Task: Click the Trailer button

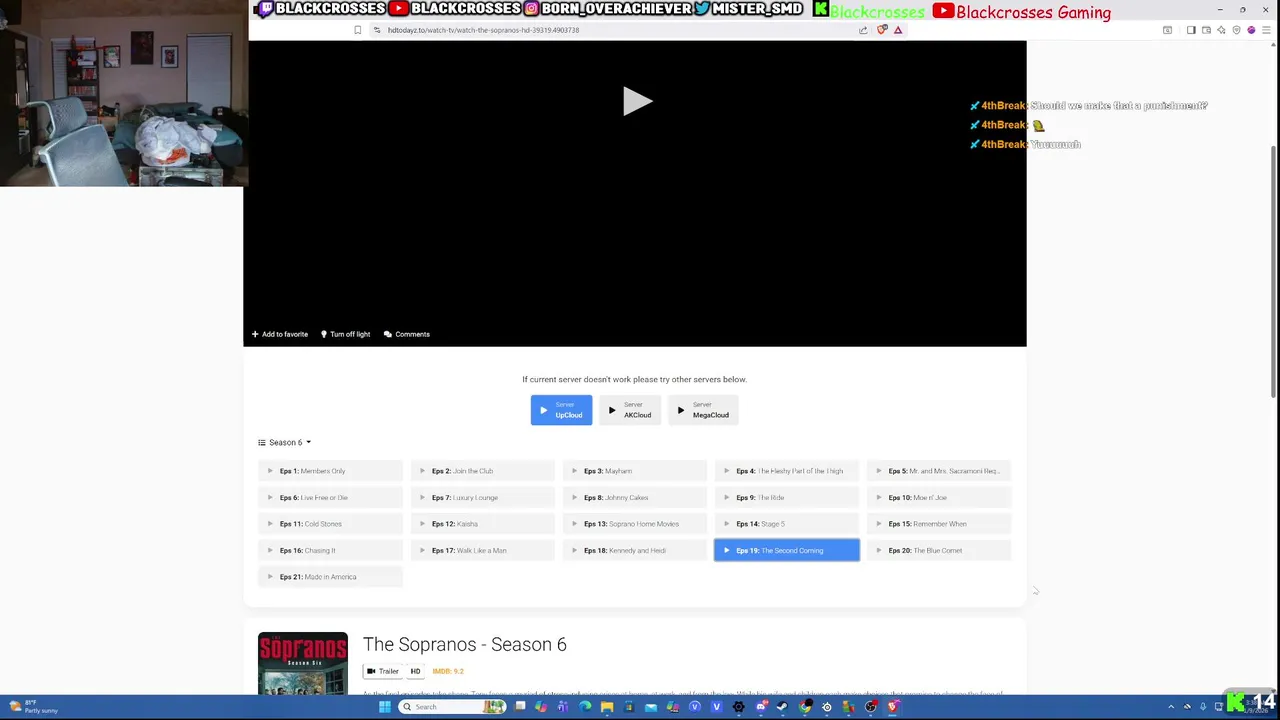Action: pyautogui.click(x=382, y=671)
